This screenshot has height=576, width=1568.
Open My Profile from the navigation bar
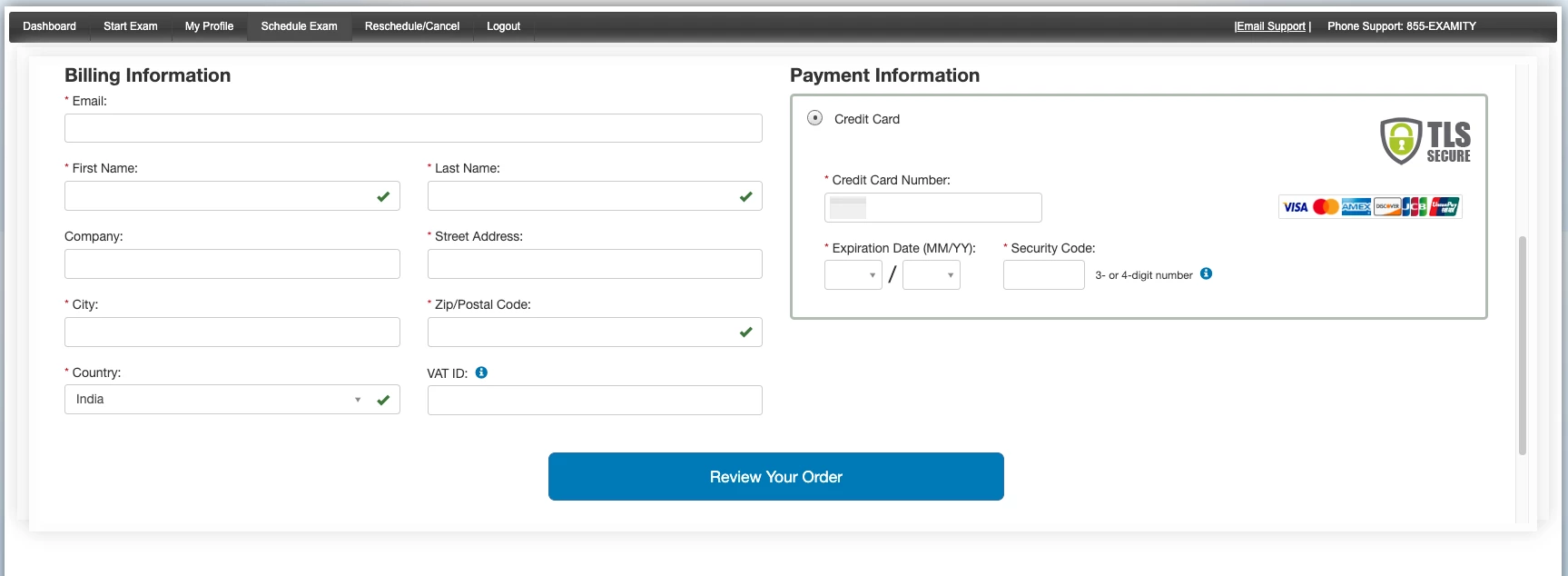(x=209, y=26)
